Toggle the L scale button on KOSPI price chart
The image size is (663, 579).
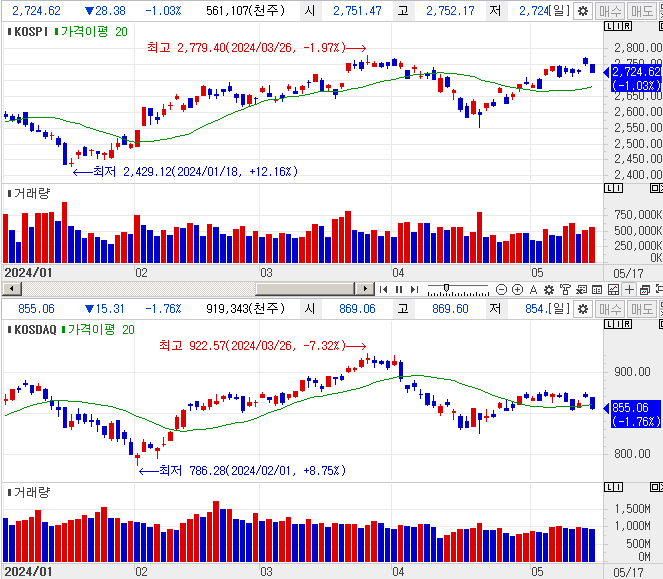[x=609, y=26]
